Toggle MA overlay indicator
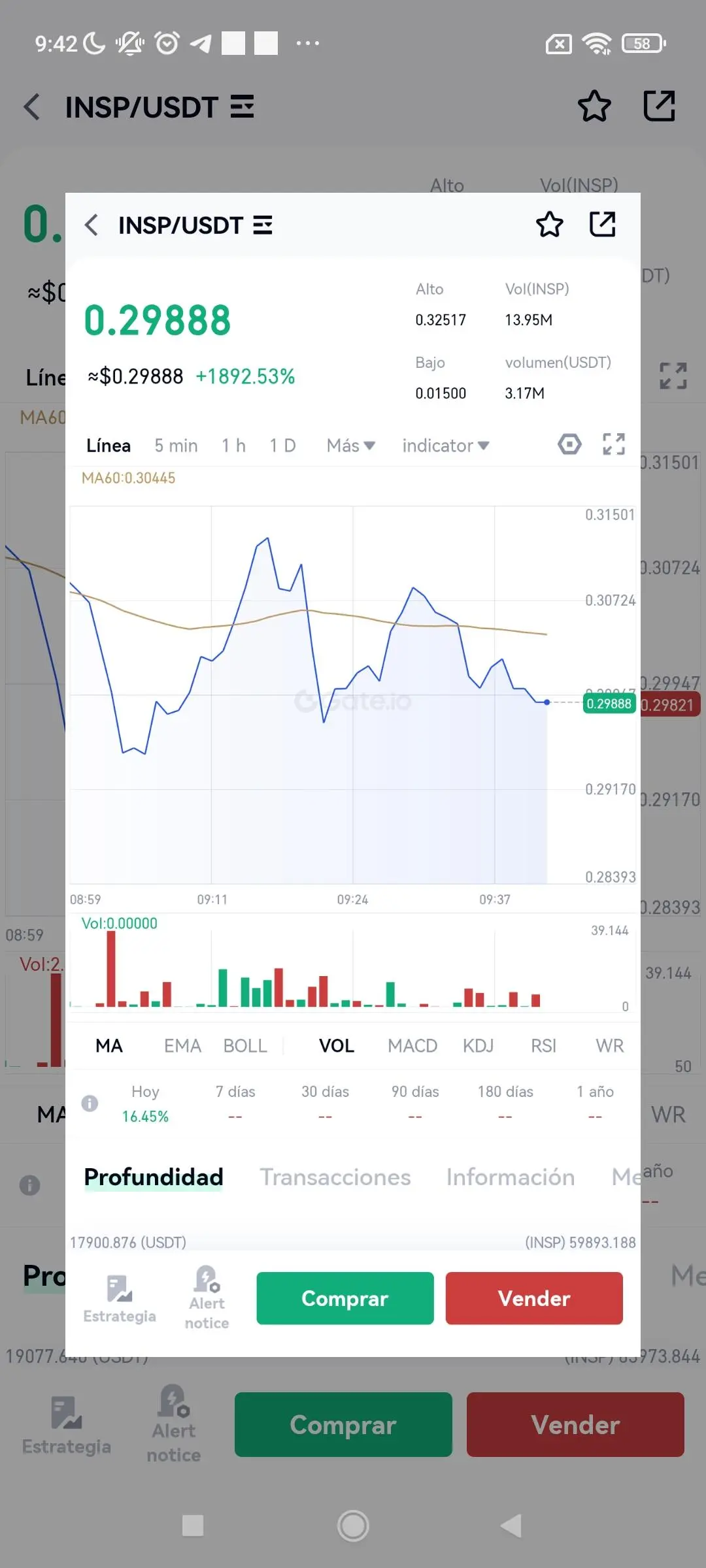 coord(109,1046)
